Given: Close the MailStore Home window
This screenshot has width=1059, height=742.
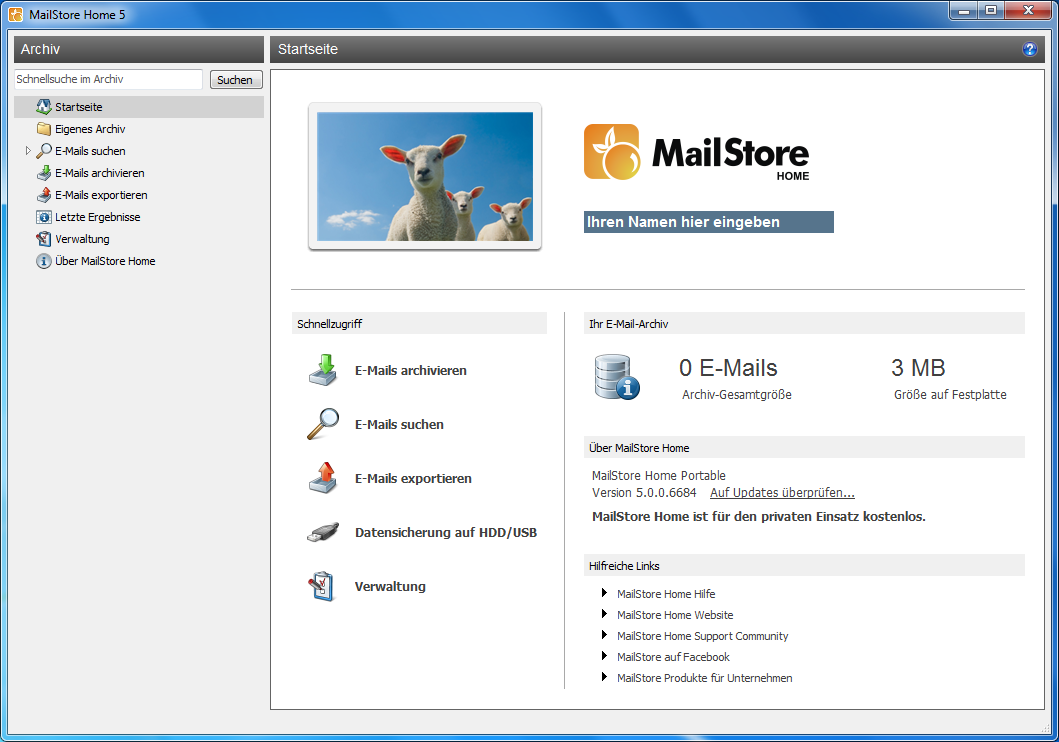Looking at the screenshot, I should pos(1029,10).
